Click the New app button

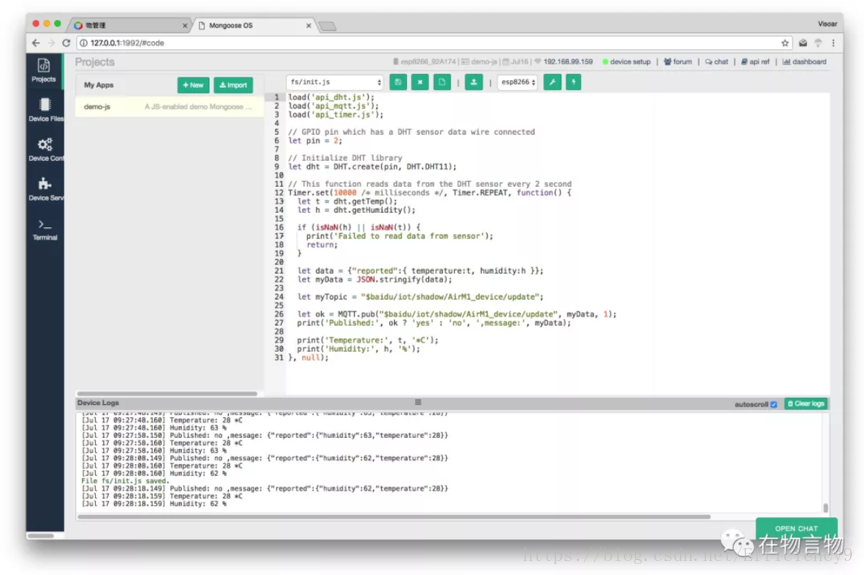click(x=193, y=85)
